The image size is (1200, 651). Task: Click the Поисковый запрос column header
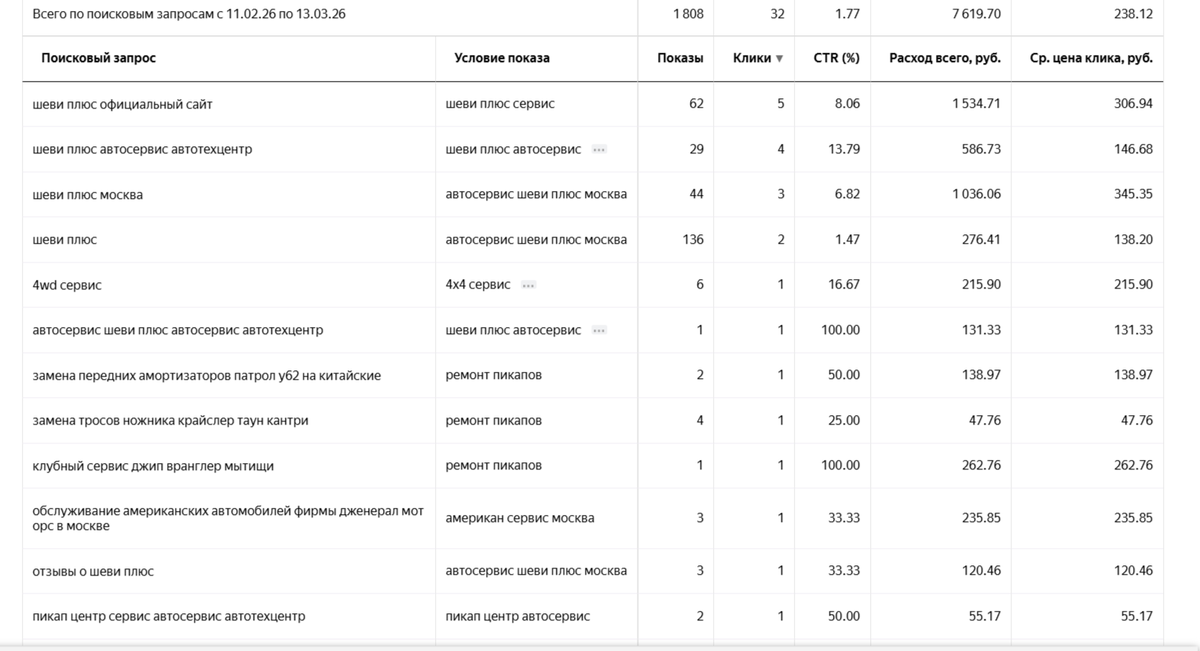pos(99,58)
